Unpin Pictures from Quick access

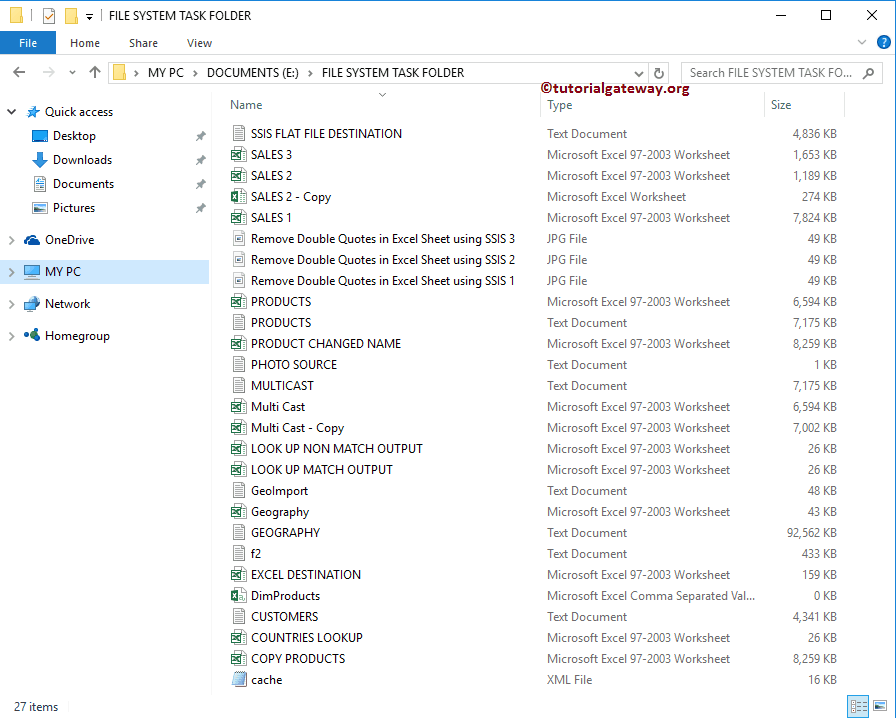click(200, 207)
